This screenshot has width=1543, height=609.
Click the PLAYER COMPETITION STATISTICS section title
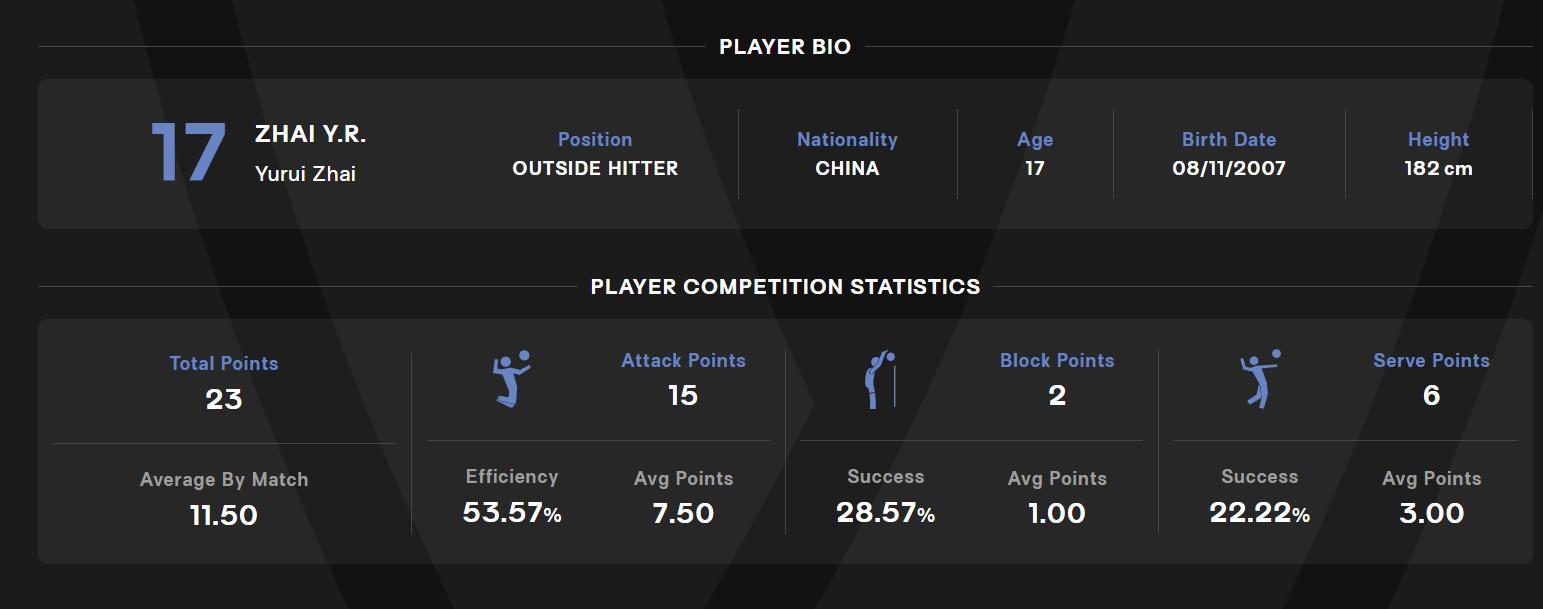coord(785,287)
